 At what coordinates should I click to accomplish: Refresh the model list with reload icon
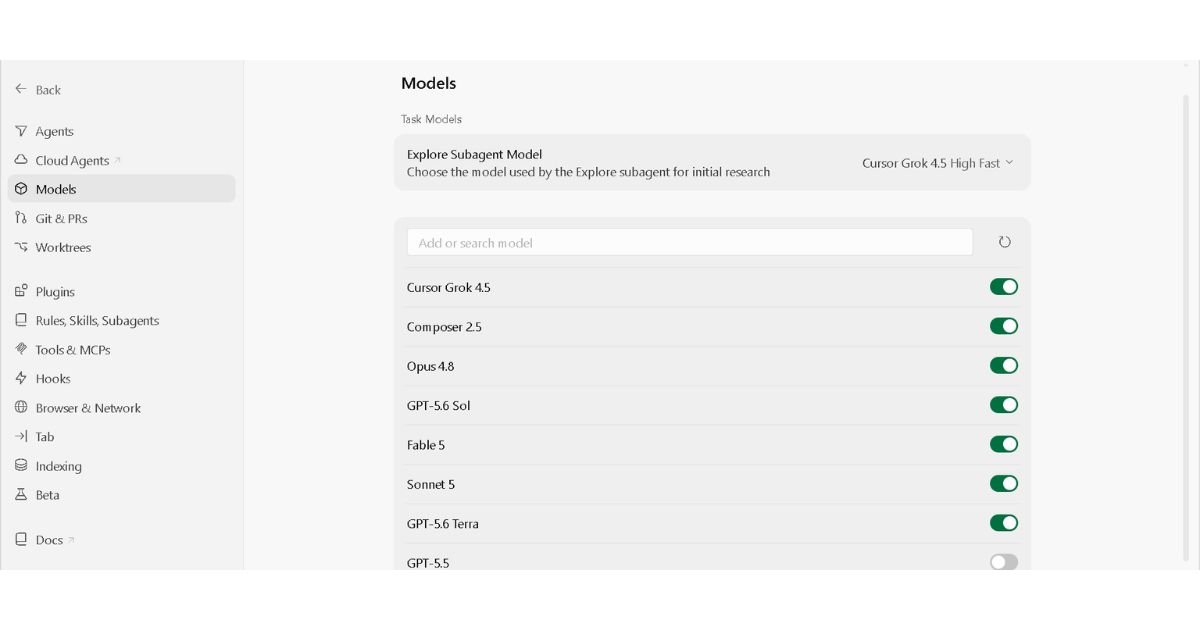1004,242
